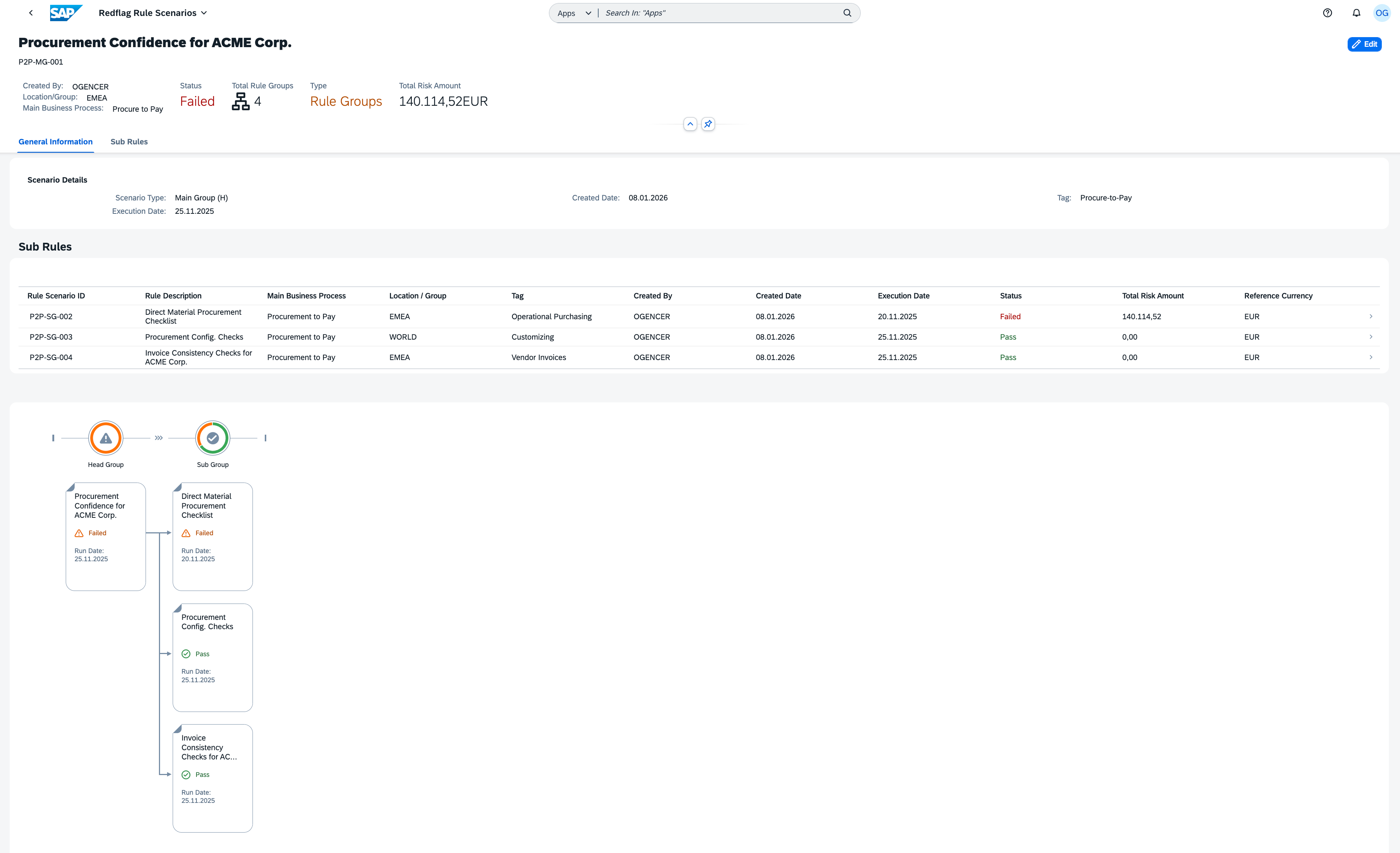The height and width of the screenshot is (853, 1400).
Task: Click the Reference Currency column header
Action: [1279, 296]
